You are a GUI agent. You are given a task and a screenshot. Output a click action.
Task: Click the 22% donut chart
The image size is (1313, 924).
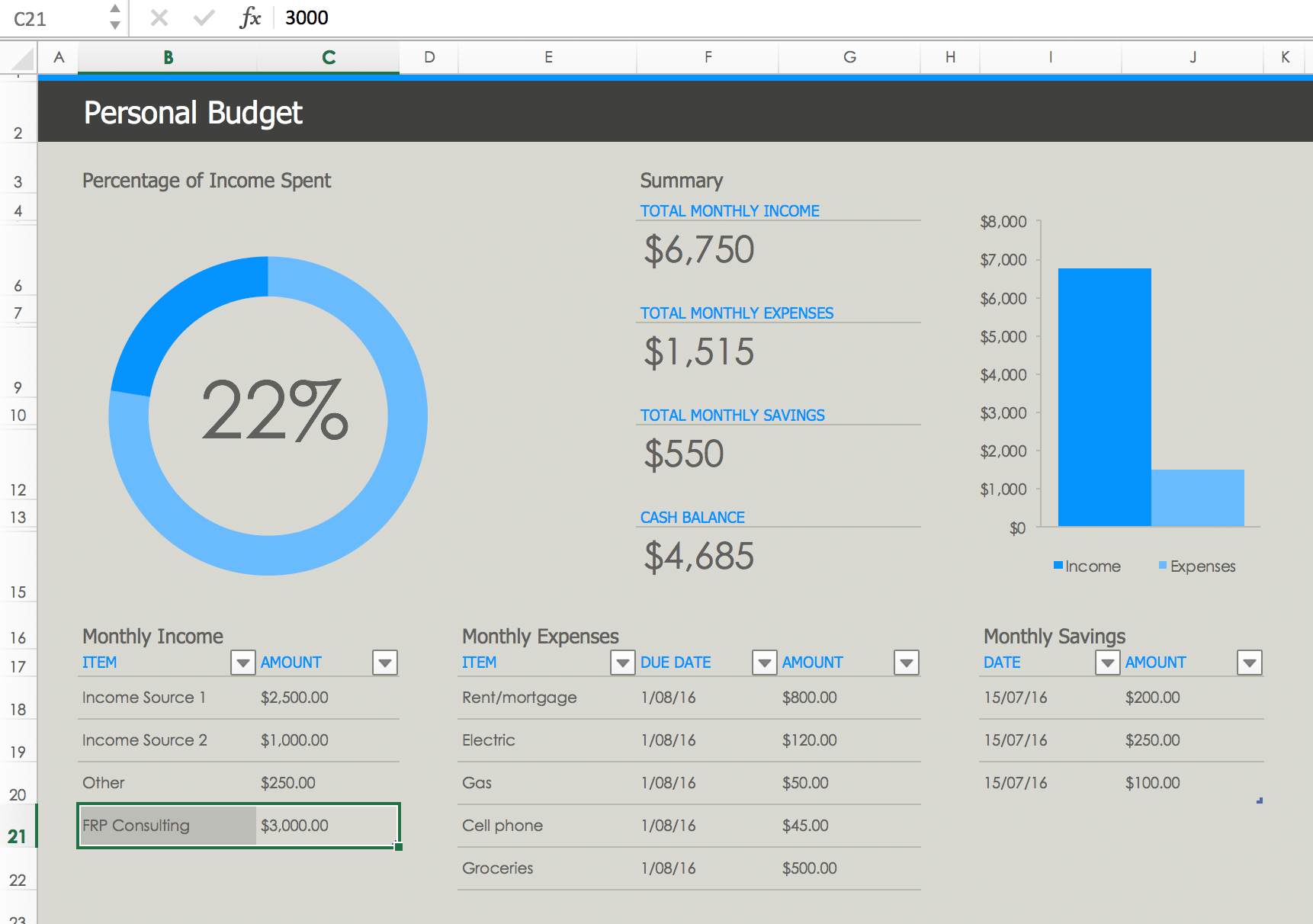click(268, 415)
